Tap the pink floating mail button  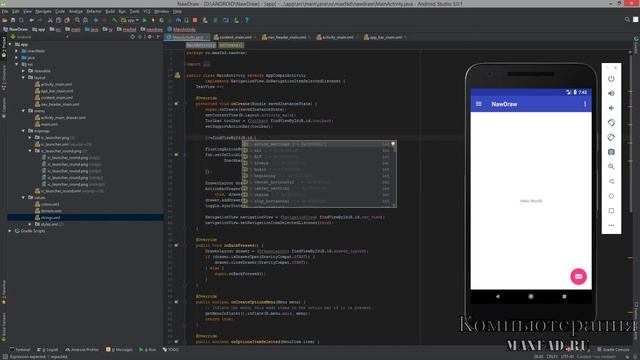[578, 276]
